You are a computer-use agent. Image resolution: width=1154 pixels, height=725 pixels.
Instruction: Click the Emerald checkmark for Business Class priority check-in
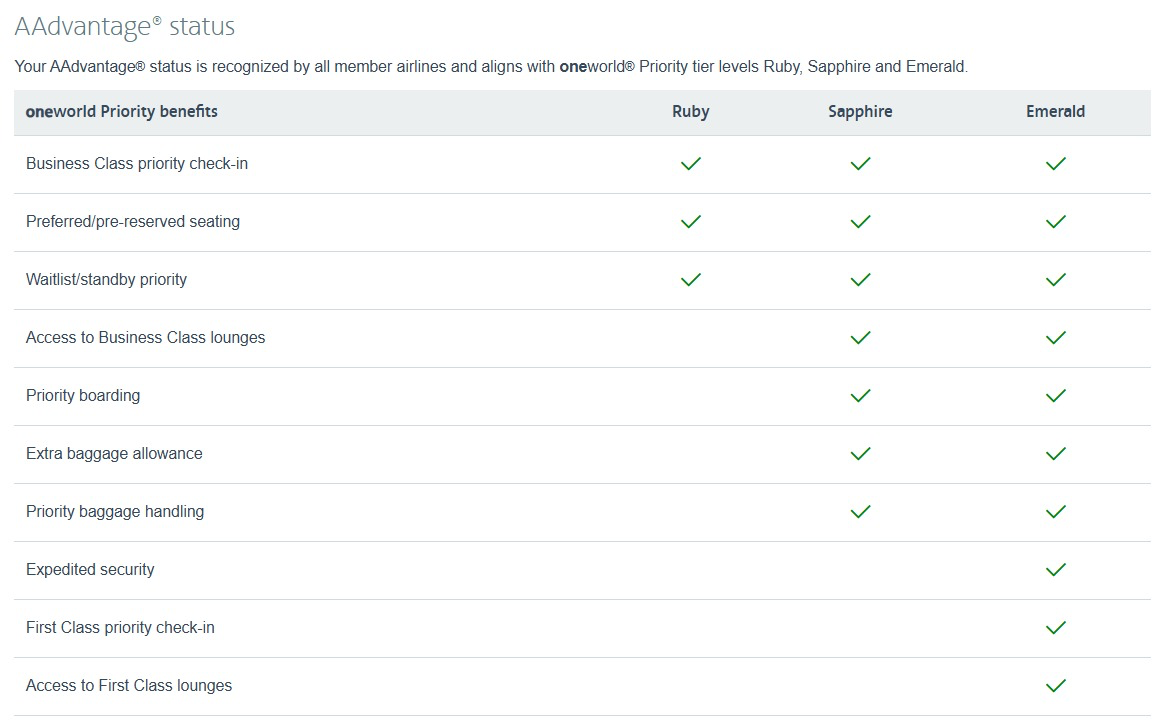click(1055, 163)
